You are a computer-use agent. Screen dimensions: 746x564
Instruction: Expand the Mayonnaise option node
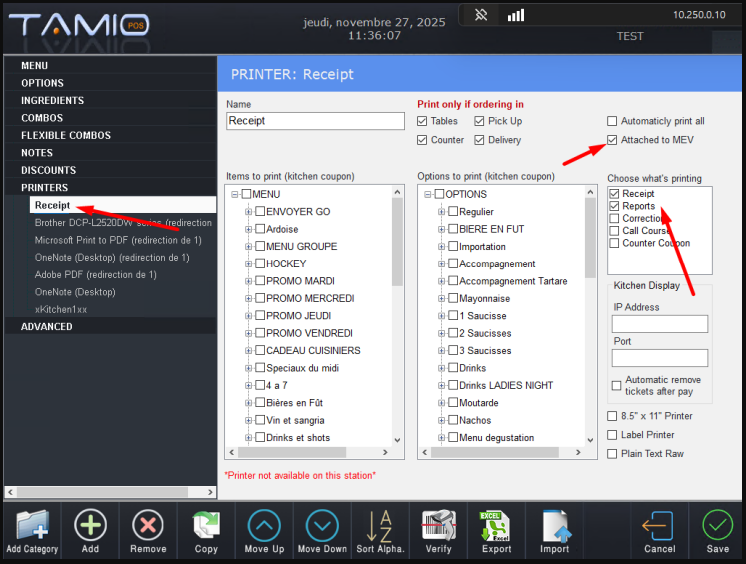click(442, 299)
